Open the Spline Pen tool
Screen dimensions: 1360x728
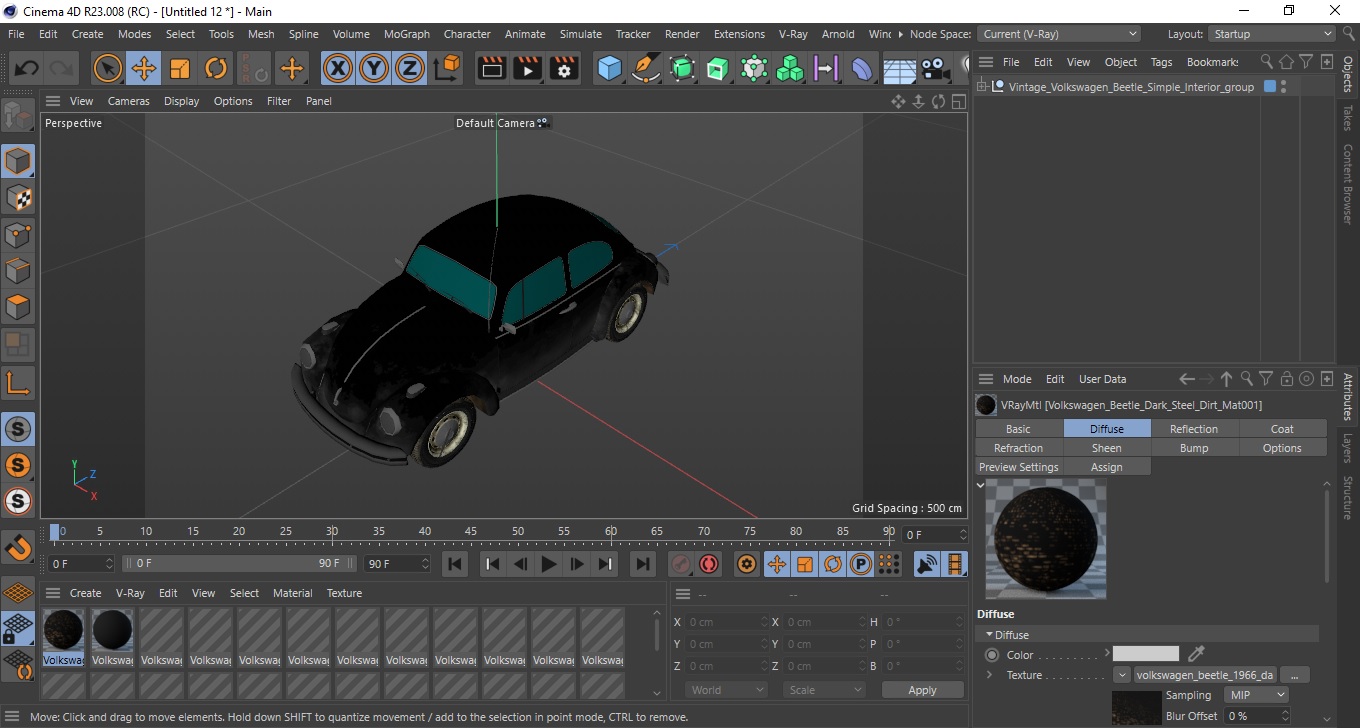pyautogui.click(x=646, y=69)
